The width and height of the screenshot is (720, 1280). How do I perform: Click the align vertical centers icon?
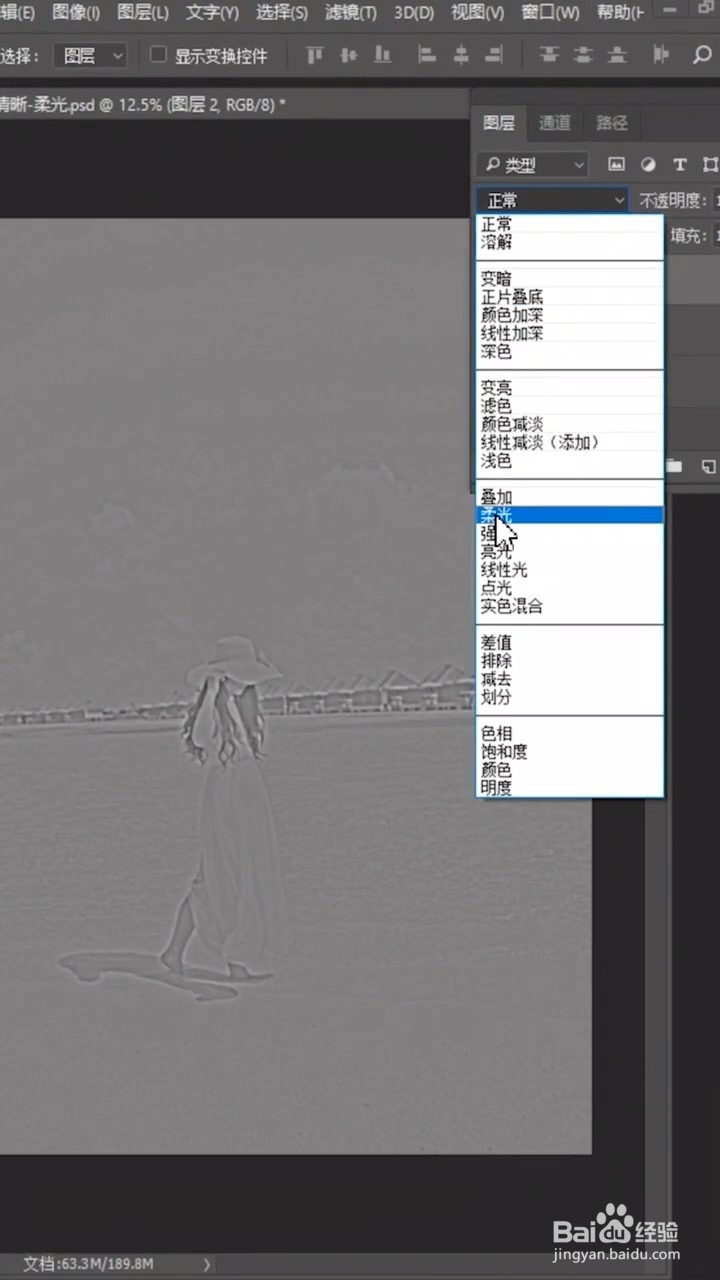pyautogui.click(x=348, y=55)
